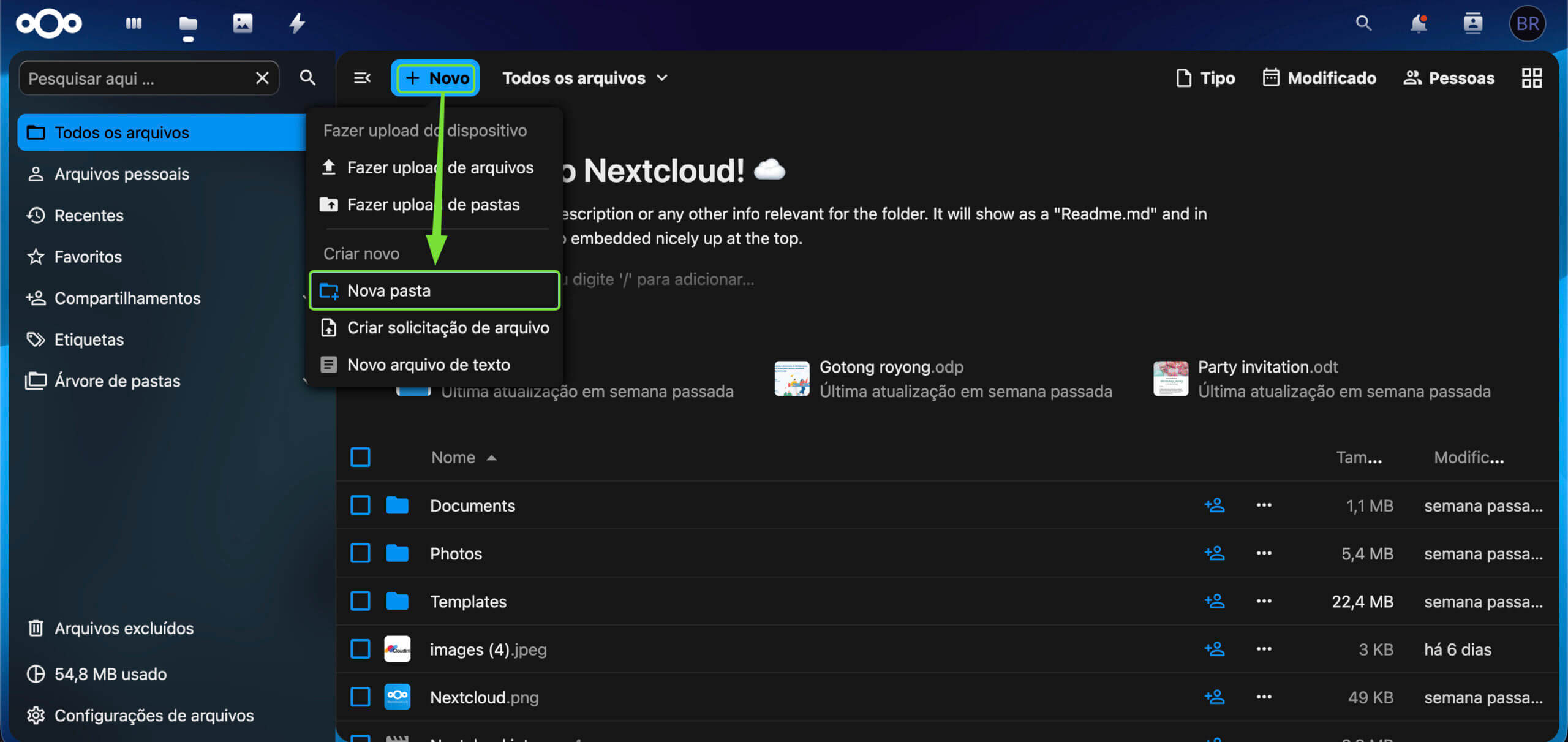This screenshot has width=1568, height=742.
Task: Open the BR user avatar menu
Action: click(1528, 24)
